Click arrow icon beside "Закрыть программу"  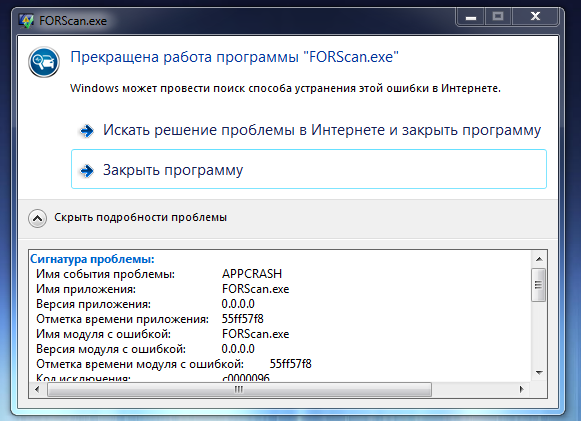(x=87, y=170)
